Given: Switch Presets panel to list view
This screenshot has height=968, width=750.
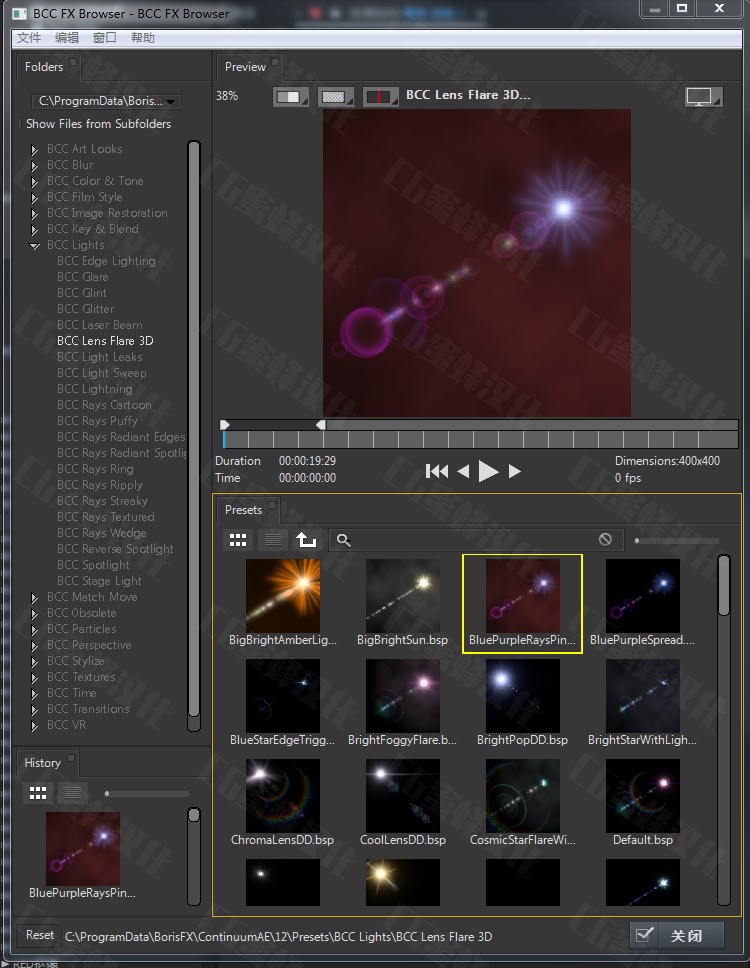Looking at the screenshot, I should pyautogui.click(x=271, y=540).
